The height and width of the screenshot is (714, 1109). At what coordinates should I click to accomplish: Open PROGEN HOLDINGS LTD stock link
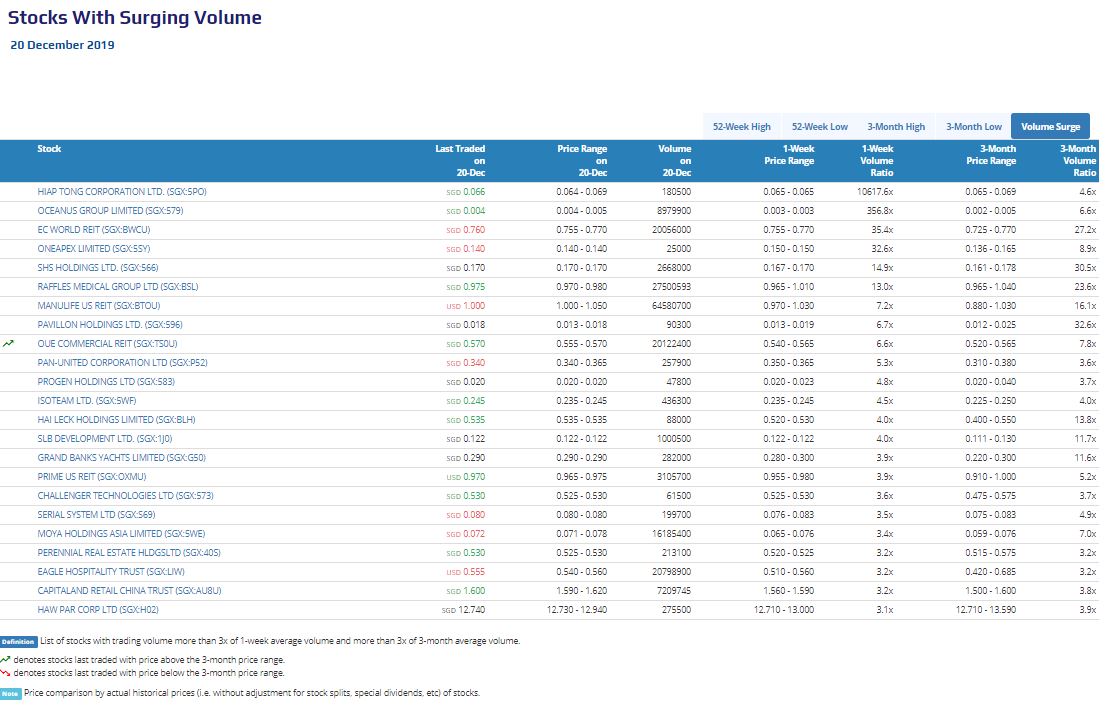pyautogui.click(x=105, y=382)
